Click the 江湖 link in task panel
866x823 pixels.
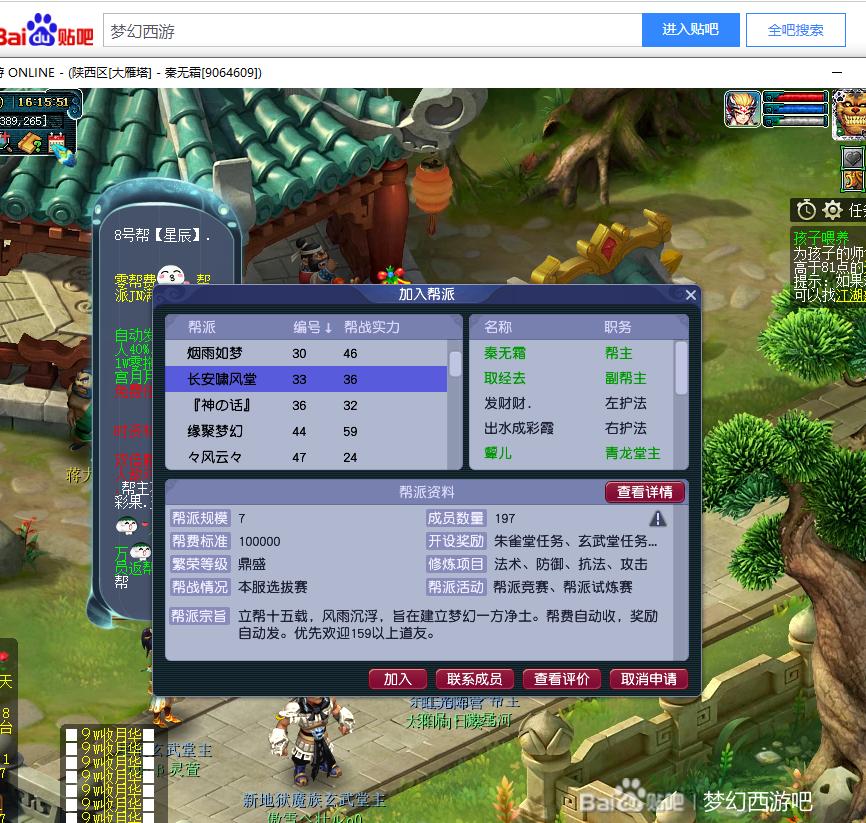tap(851, 295)
